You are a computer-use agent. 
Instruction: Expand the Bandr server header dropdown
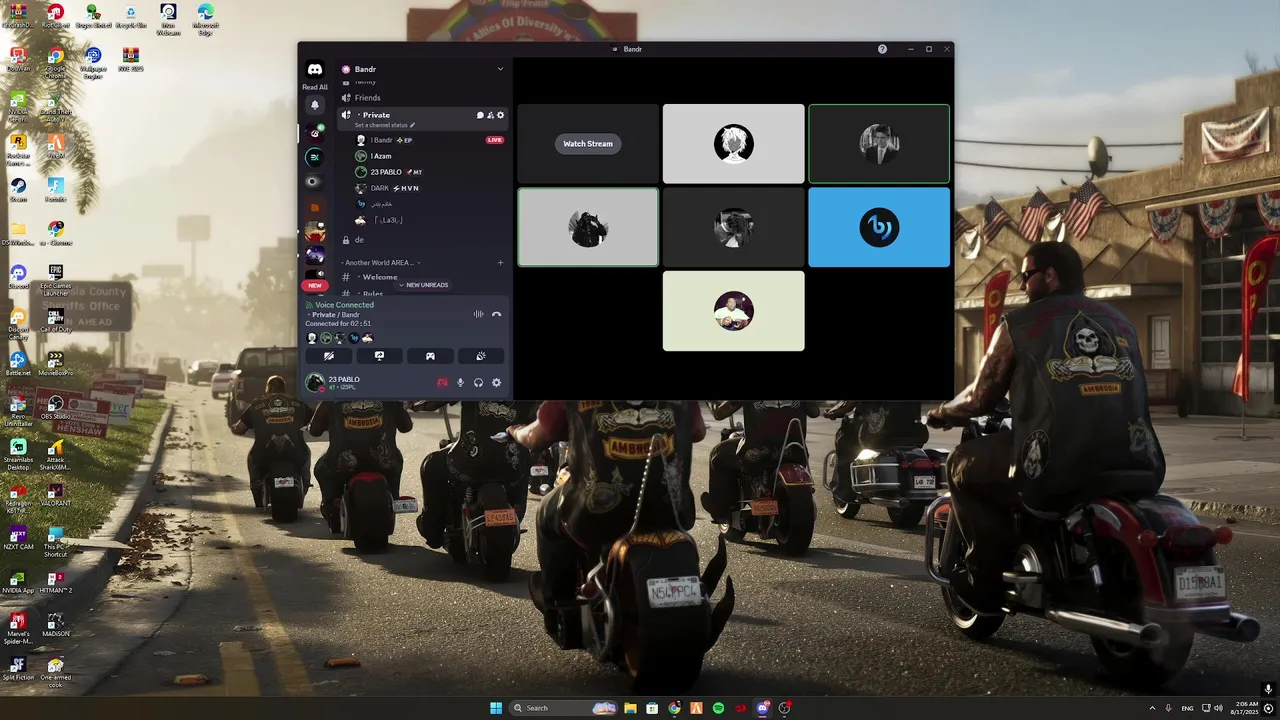[500, 69]
